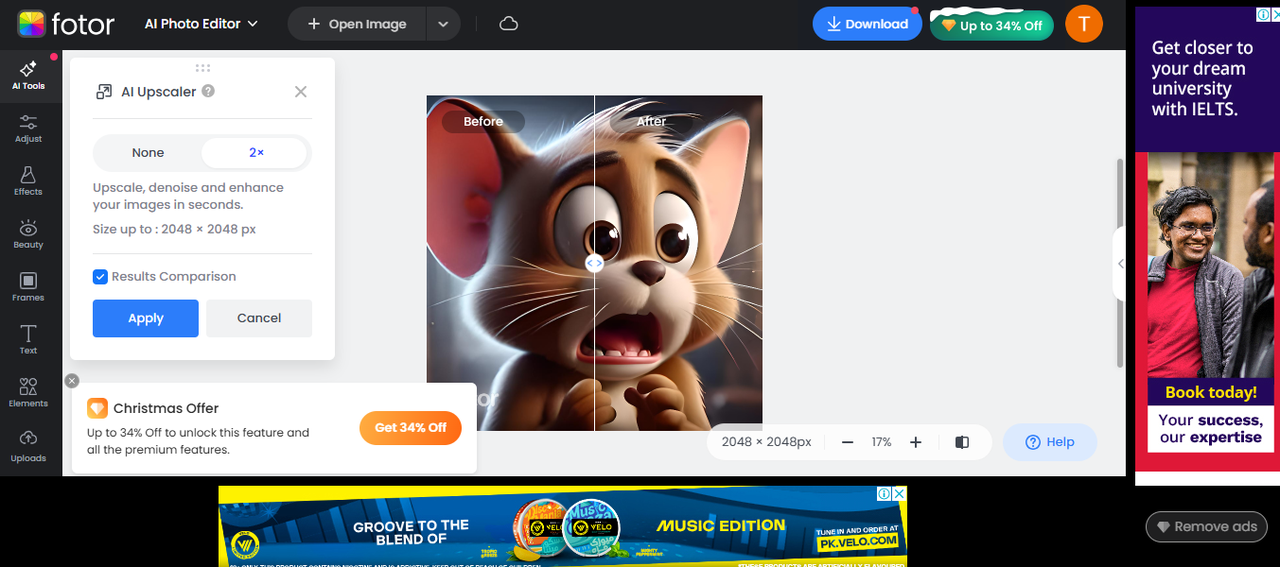
Task: Zoom in with the plus icon
Action: pos(915,442)
